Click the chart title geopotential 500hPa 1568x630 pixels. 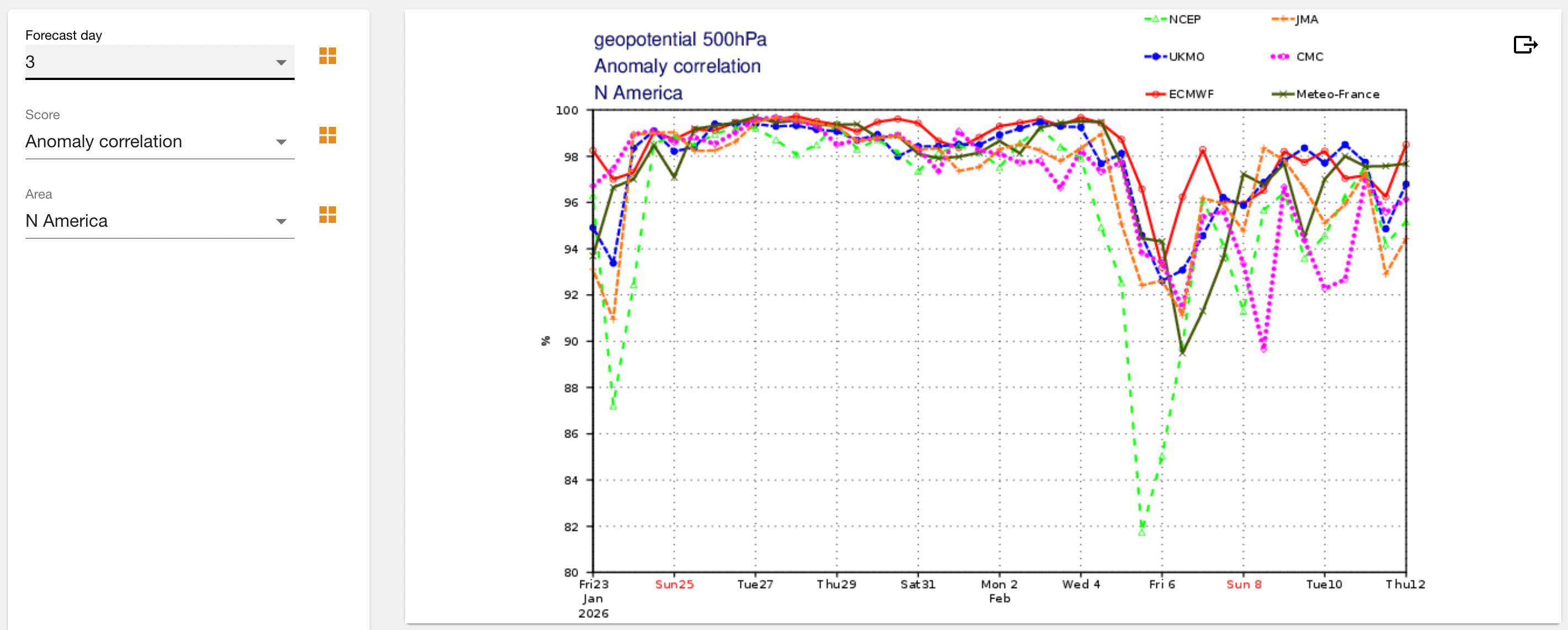coord(679,40)
